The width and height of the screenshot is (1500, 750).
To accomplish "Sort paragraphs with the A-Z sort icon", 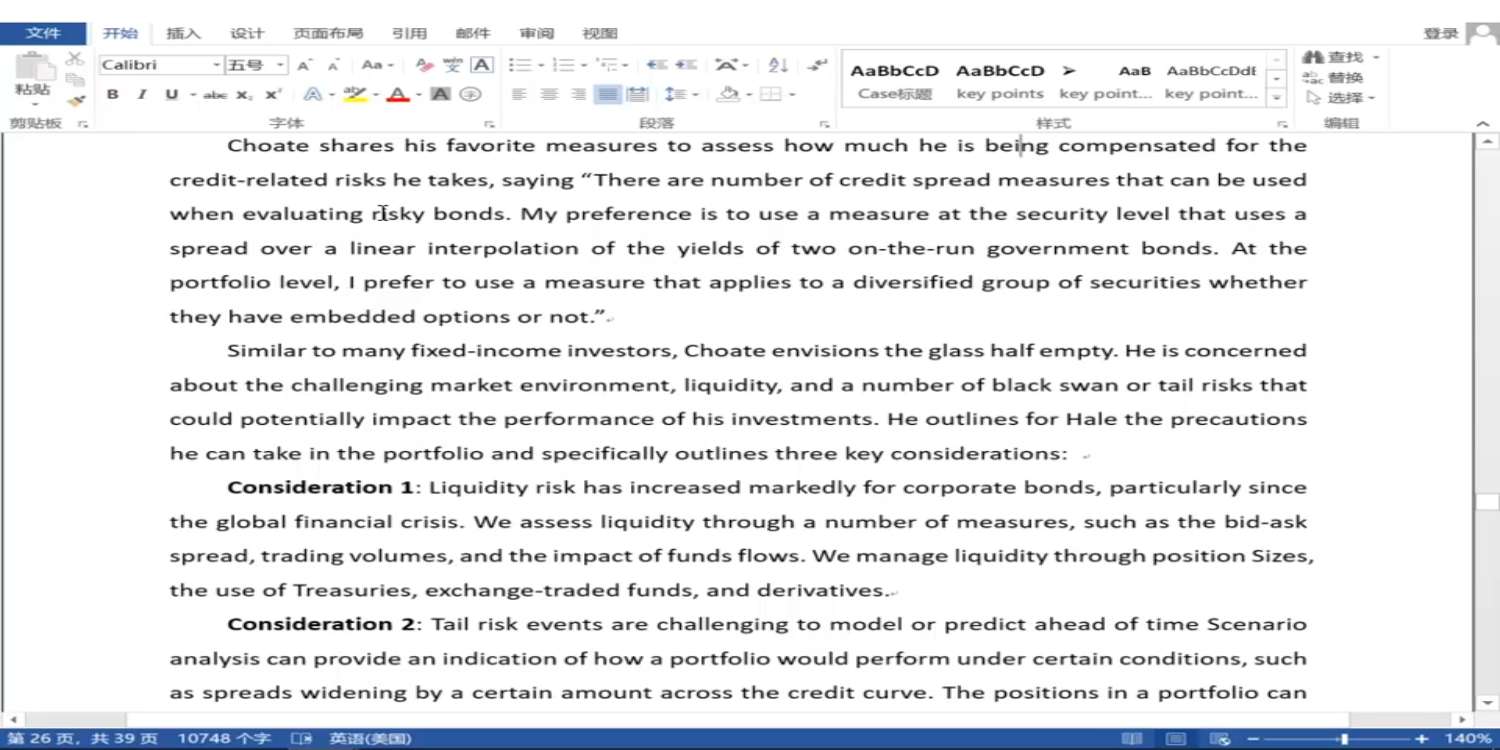I will pyautogui.click(x=778, y=65).
